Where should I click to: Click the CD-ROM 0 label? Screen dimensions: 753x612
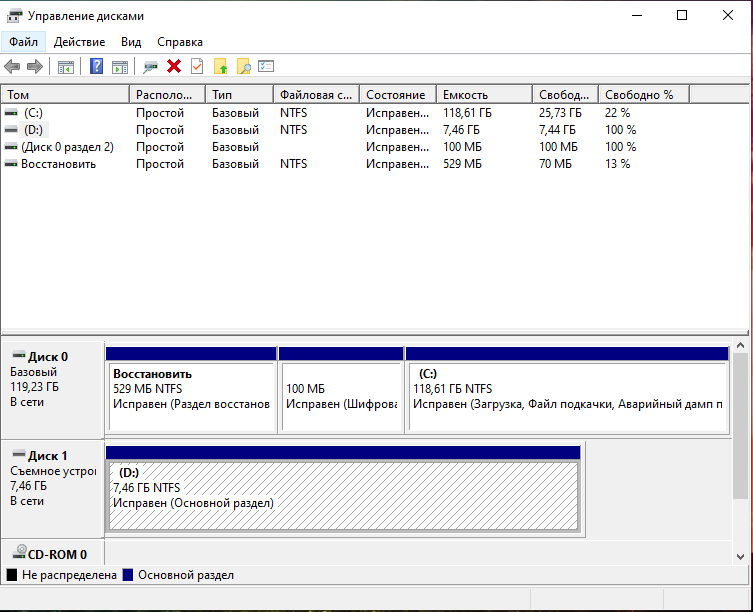pos(57,554)
